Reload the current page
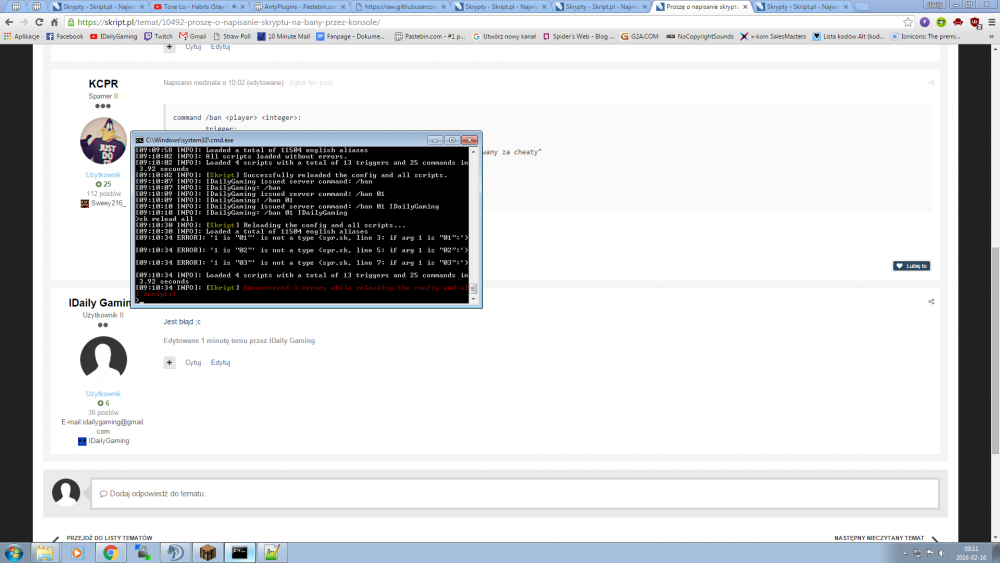The image size is (1000, 563). (40, 22)
